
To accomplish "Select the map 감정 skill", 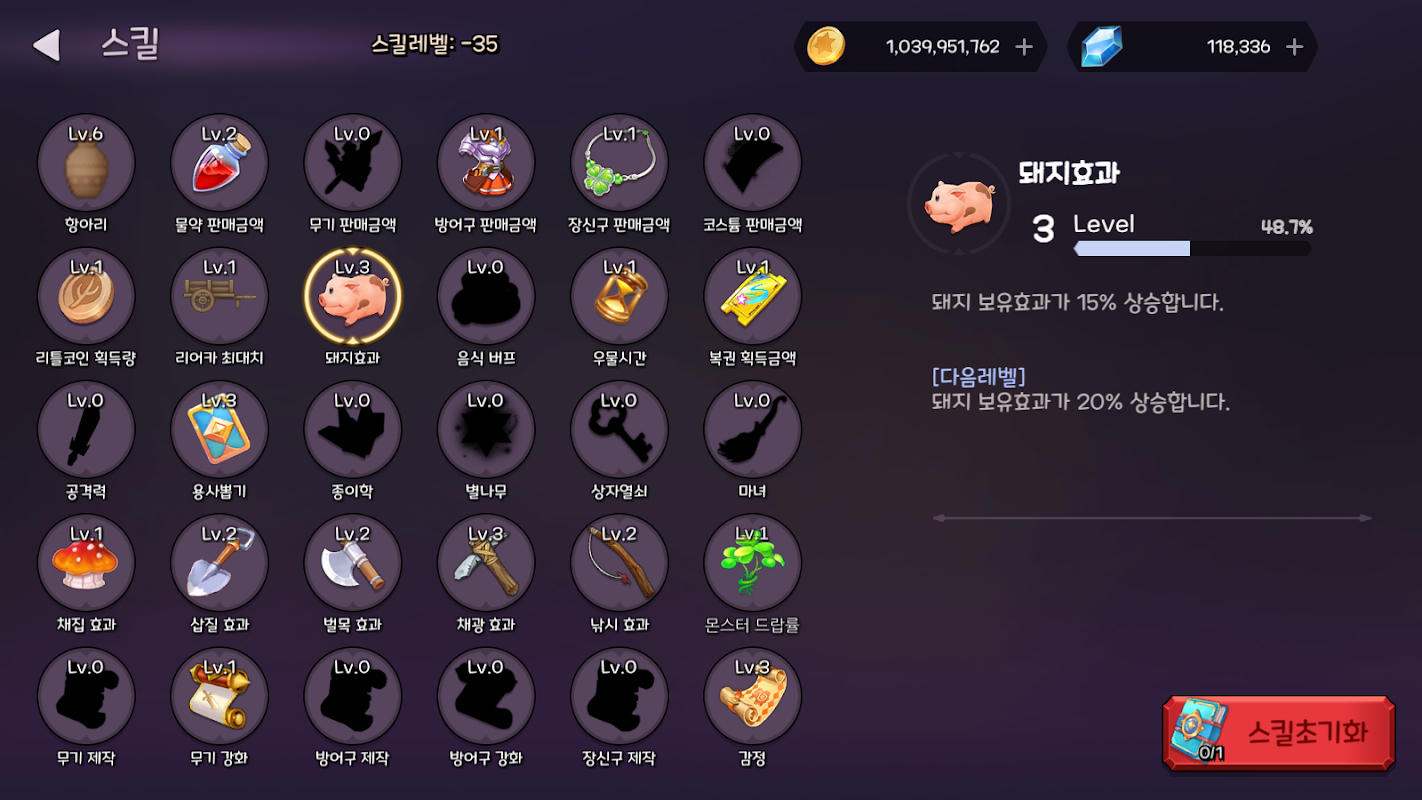I will point(752,696).
